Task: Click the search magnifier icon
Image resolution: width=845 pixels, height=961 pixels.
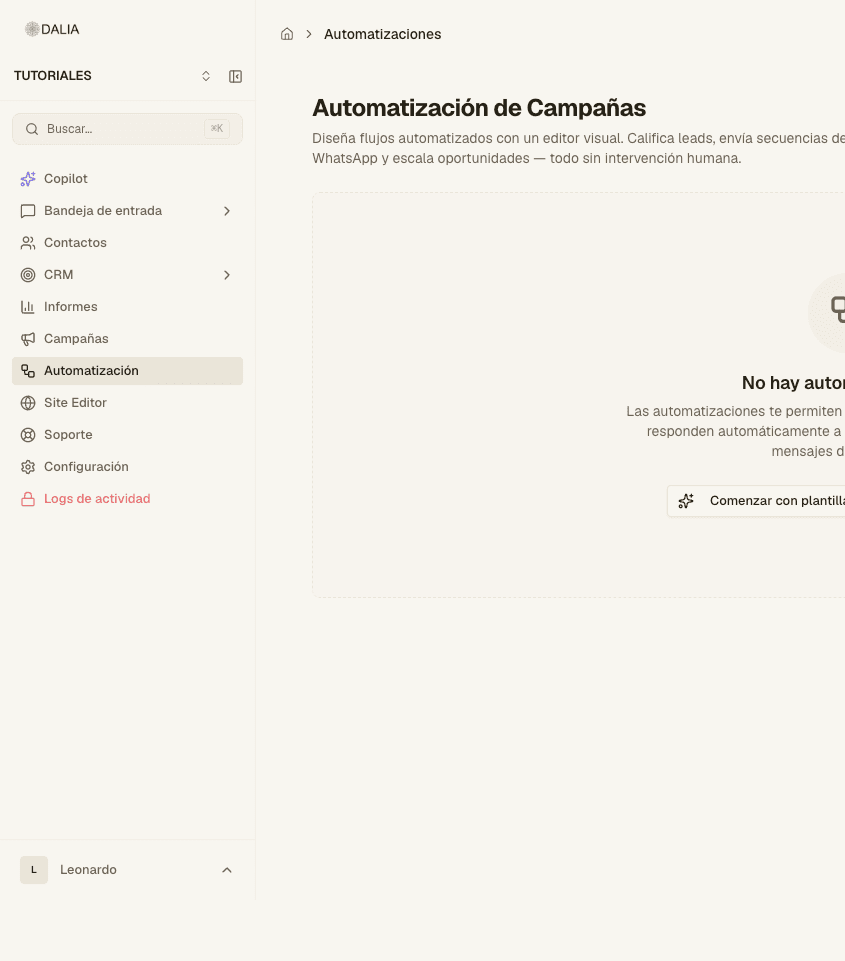Action: [x=32, y=129]
